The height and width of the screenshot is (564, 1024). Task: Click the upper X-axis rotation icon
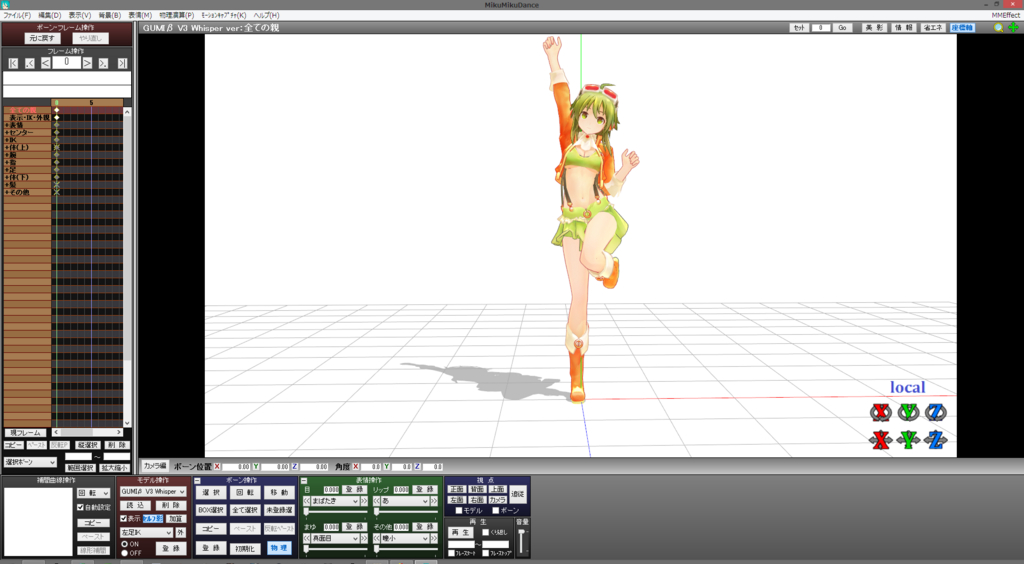(x=881, y=412)
